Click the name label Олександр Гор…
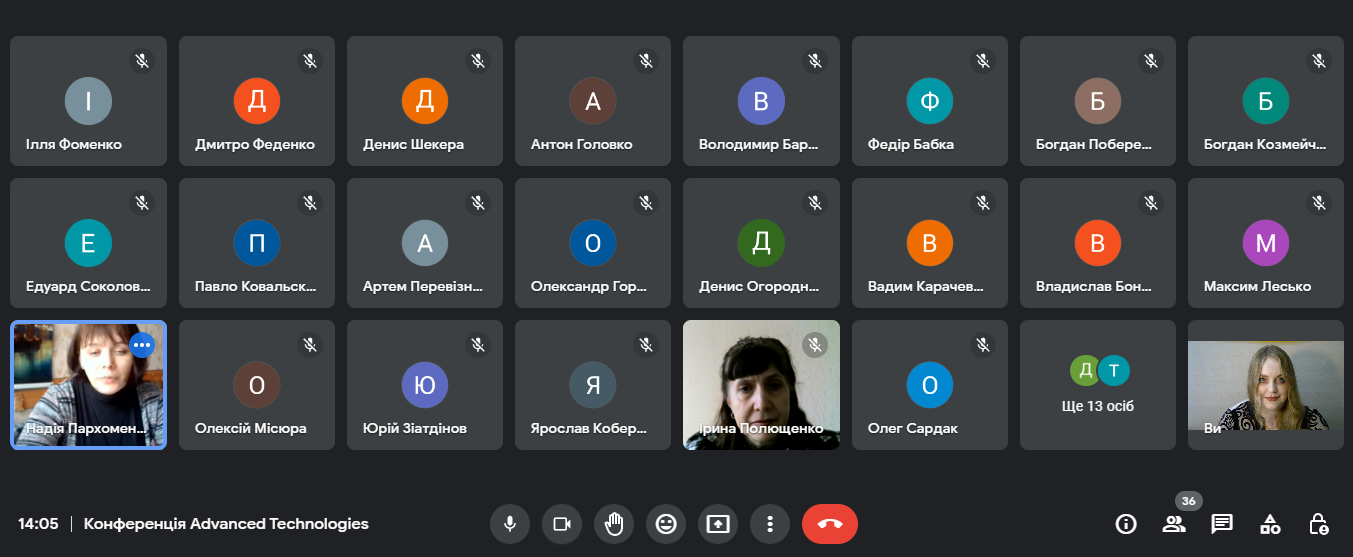Image resolution: width=1353 pixels, height=557 pixels. point(588,286)
